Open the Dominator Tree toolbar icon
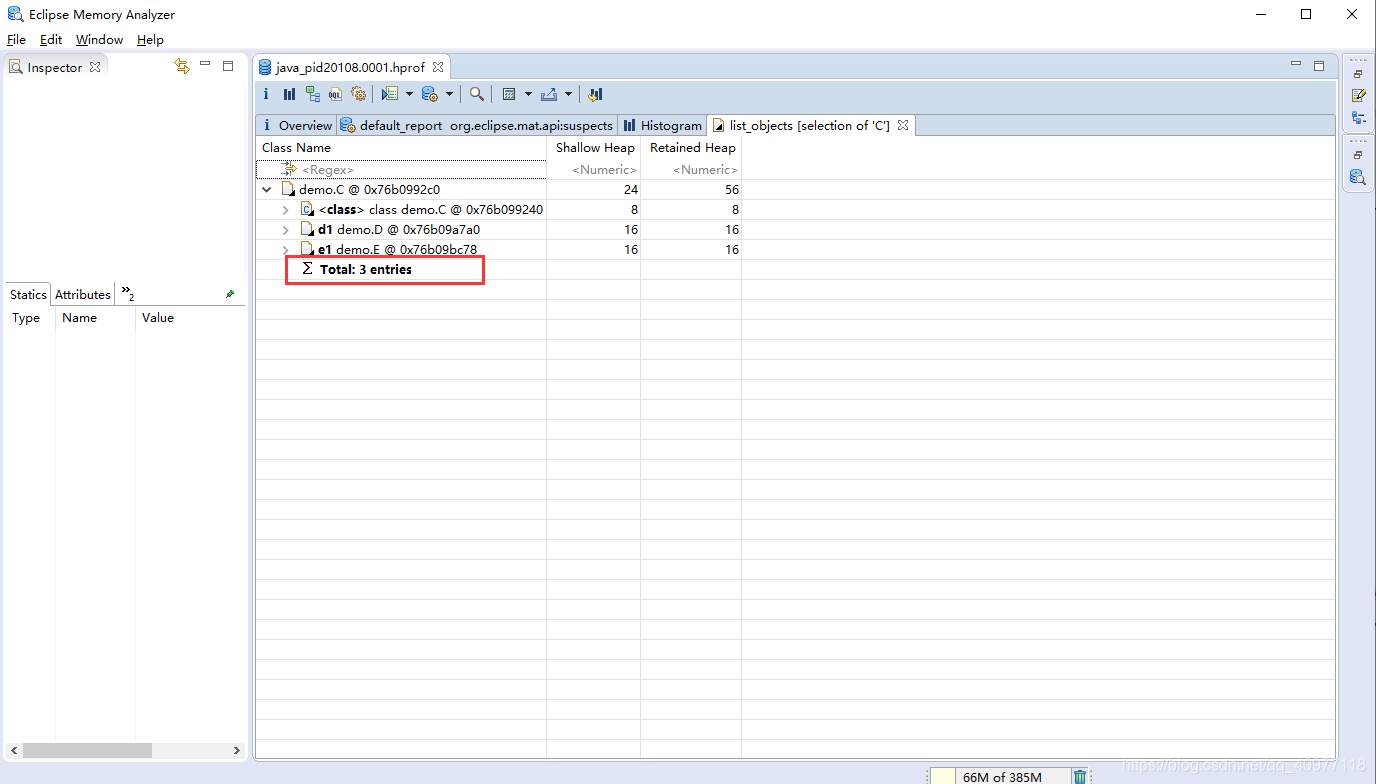The height and width of the screenshot is (784, 1376). tap(312, 94)
